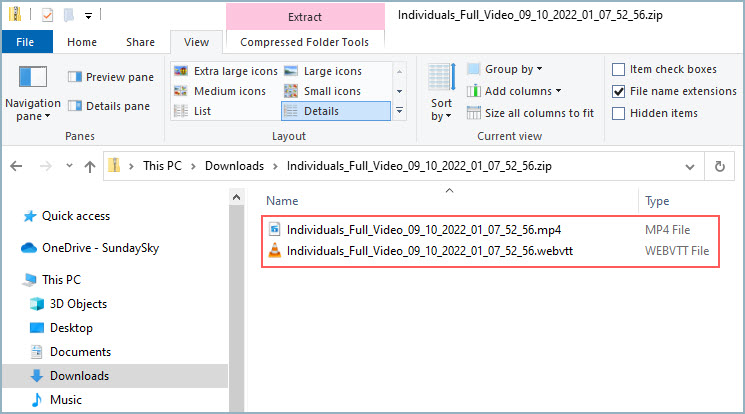Click layout gallery down arrow

[x=400, y=91]
